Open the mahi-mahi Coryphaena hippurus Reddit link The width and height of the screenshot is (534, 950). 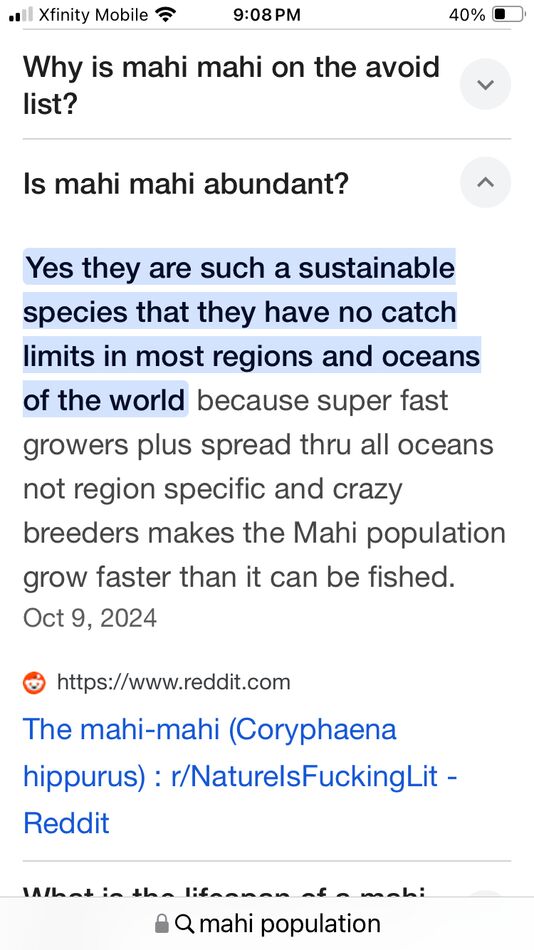[239, 776]
